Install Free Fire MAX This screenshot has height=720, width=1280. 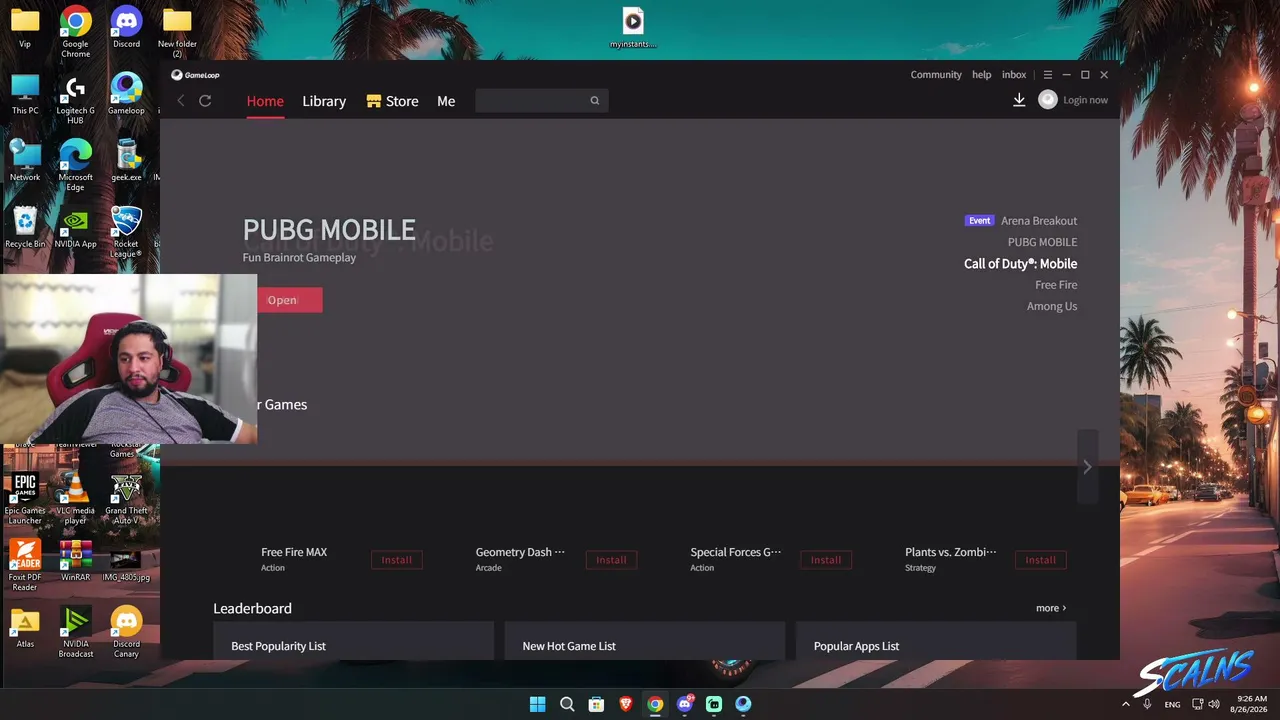click(396, 560)
